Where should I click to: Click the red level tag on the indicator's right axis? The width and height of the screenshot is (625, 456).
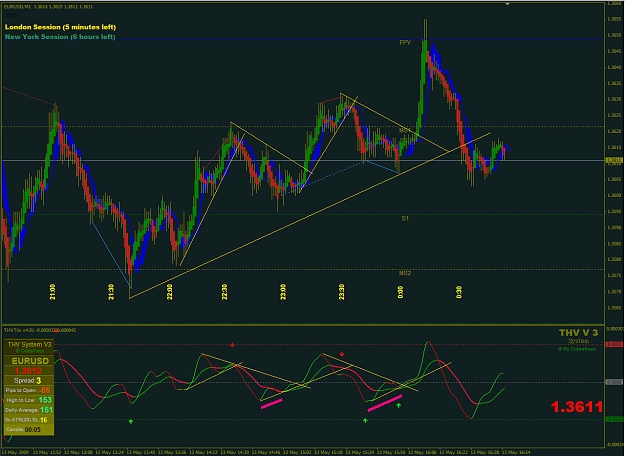(614, 344)
